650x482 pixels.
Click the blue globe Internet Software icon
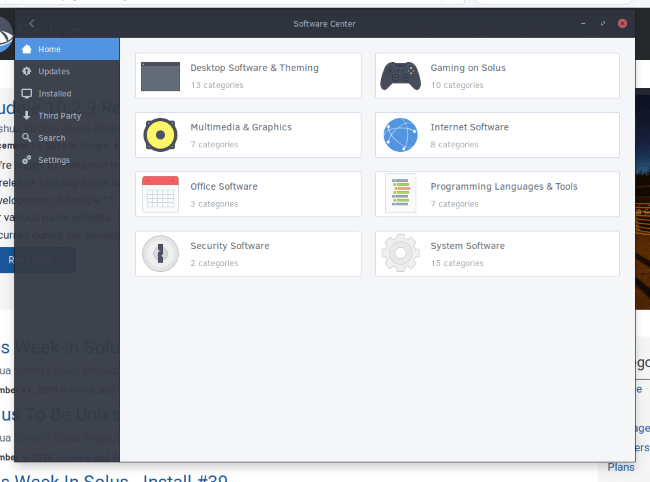tap(400, 135)
